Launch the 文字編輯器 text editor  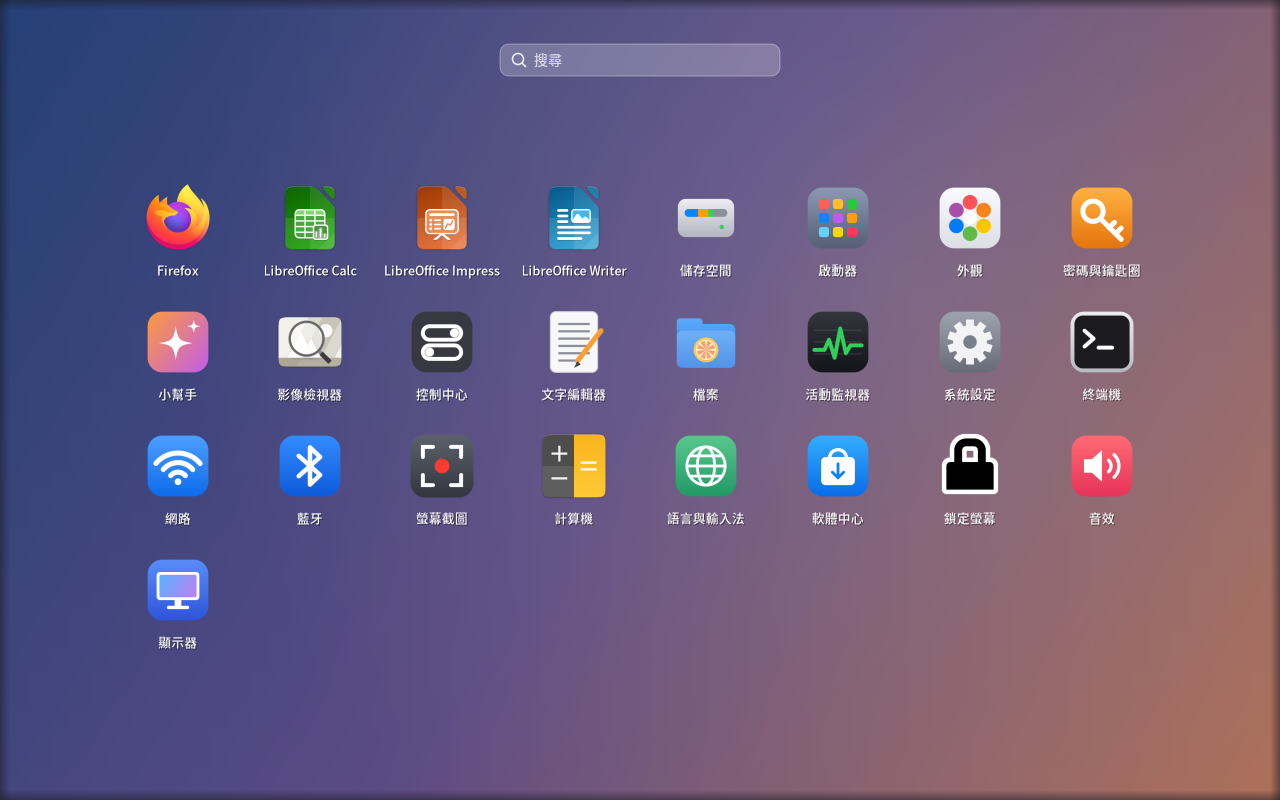[x=574, y=342]
